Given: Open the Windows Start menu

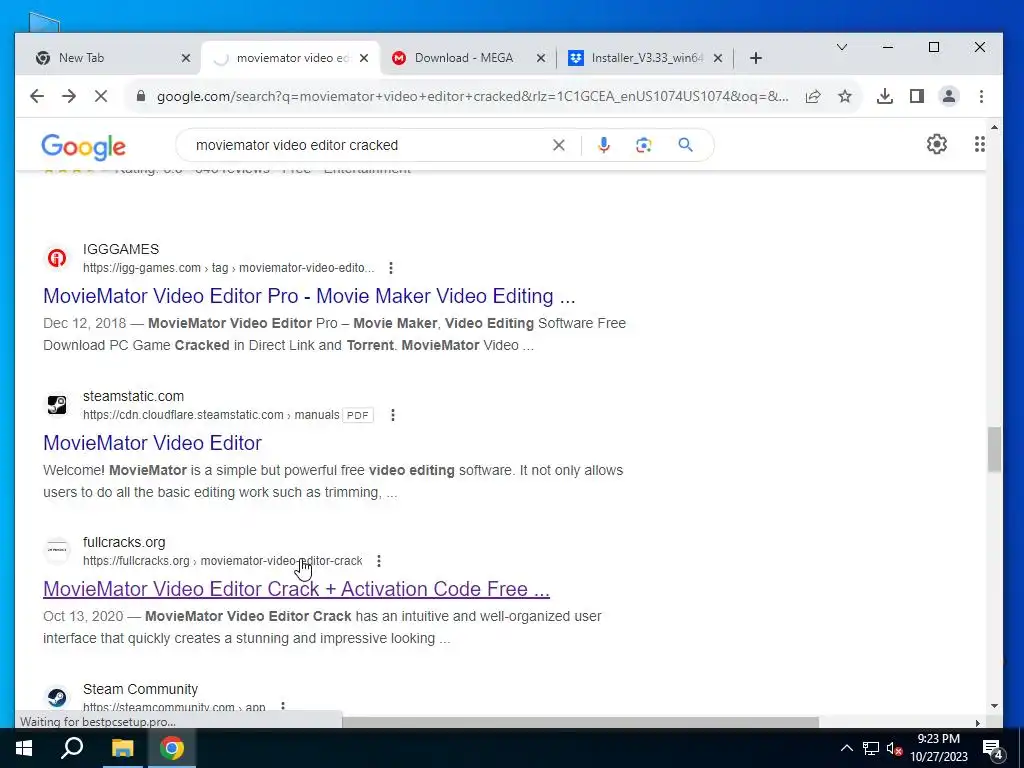Looking at the screenshot, I should click(x=24, y=748).
